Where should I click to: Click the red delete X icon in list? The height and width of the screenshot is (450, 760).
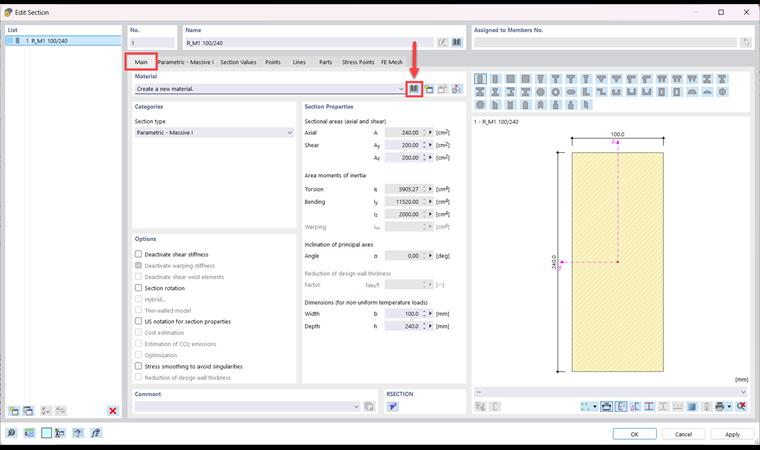tap(112, 411)
